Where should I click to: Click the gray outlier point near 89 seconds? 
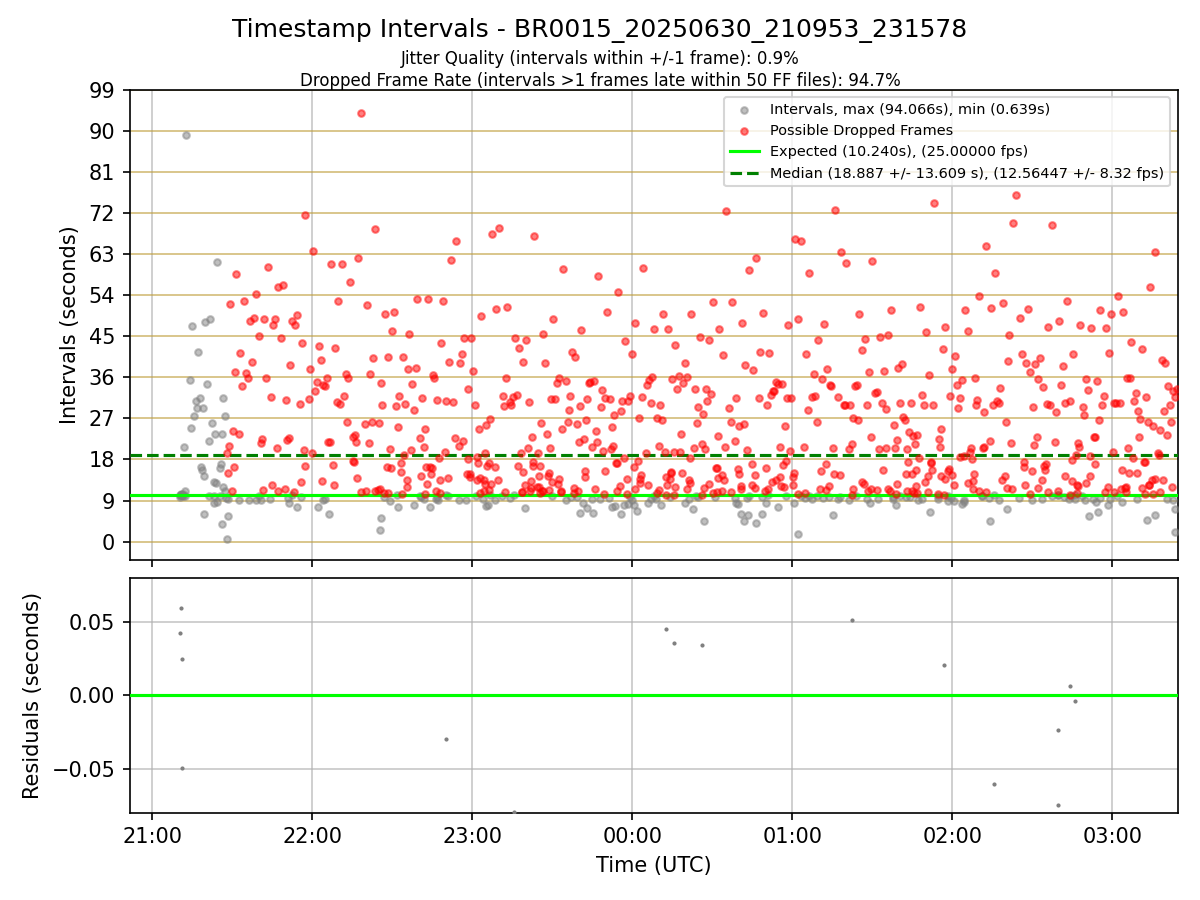[186, 135]
